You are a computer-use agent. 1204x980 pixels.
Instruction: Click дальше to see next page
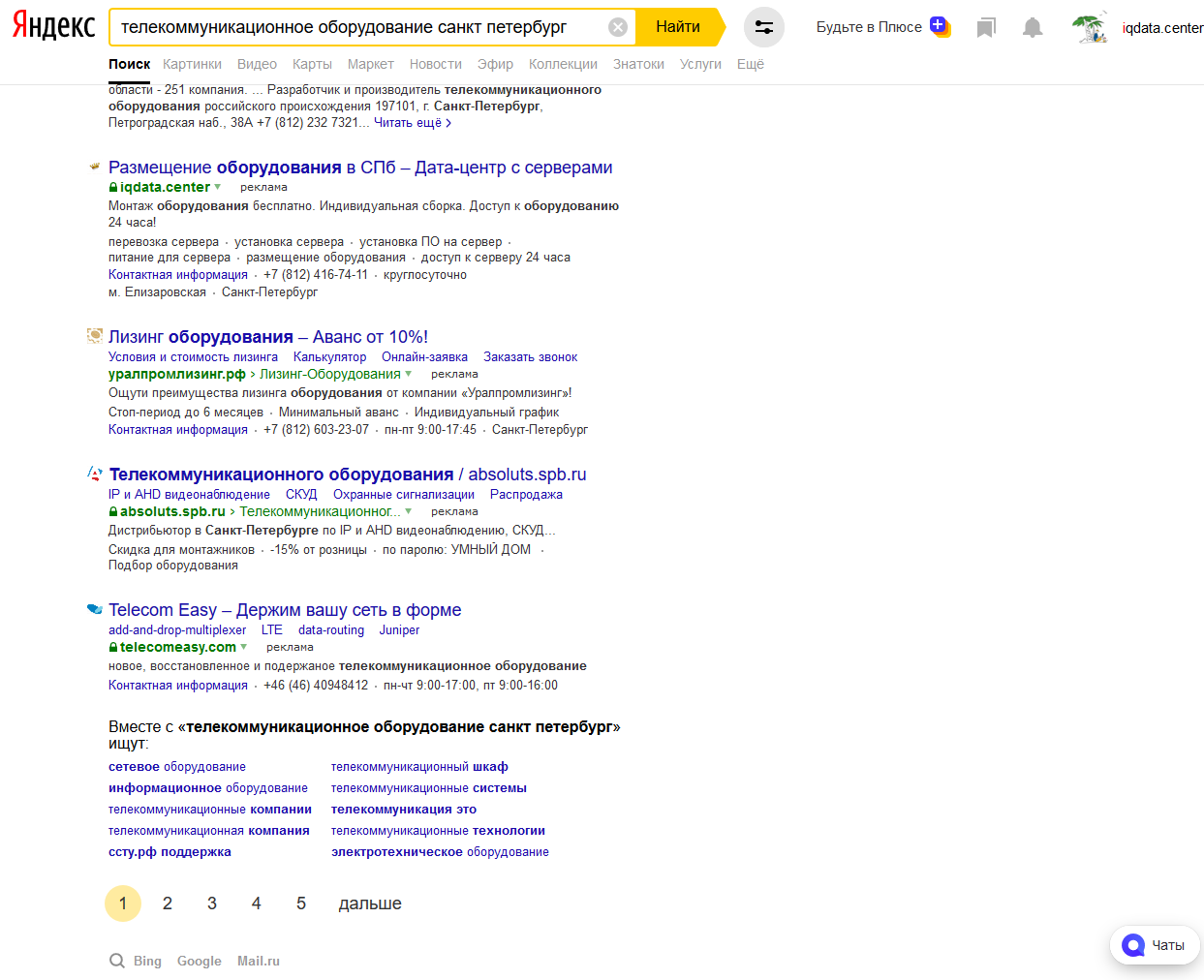pyautogui.click(x=370, y=903)
